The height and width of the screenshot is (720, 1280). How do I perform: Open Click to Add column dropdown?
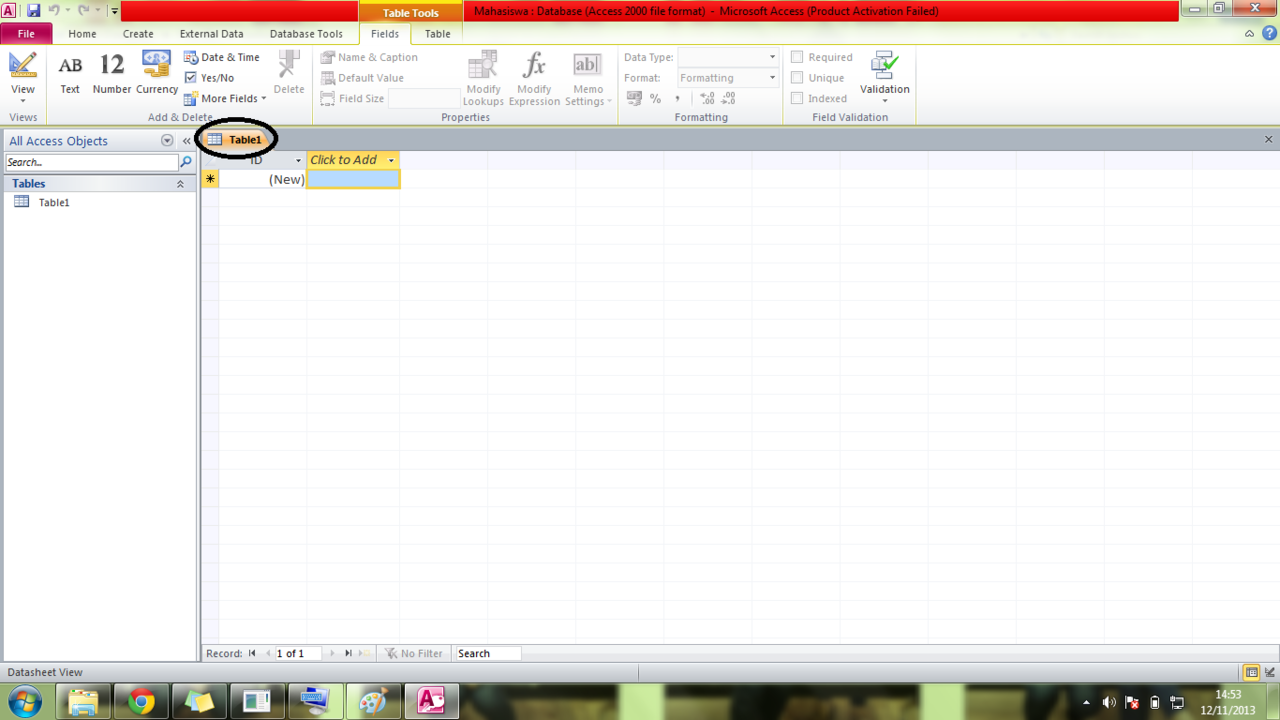[x=391, y=160]
